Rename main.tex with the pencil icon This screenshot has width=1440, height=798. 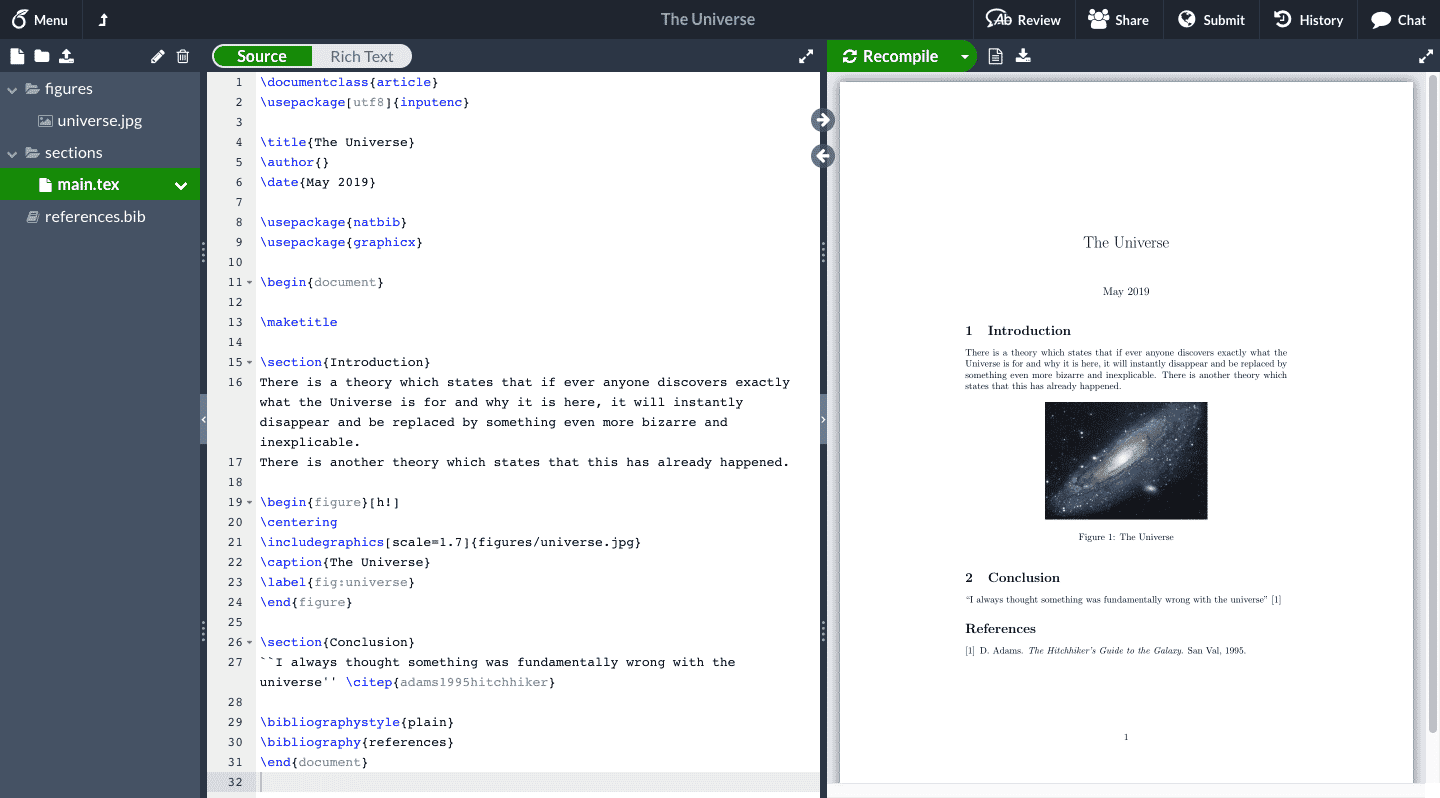tap(157, 56)
